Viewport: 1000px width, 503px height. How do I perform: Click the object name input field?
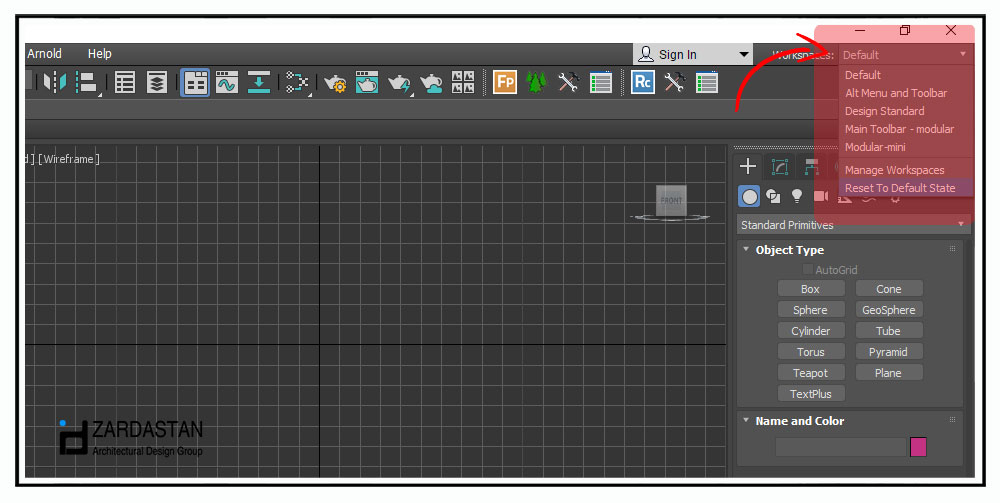coord(841,447)
